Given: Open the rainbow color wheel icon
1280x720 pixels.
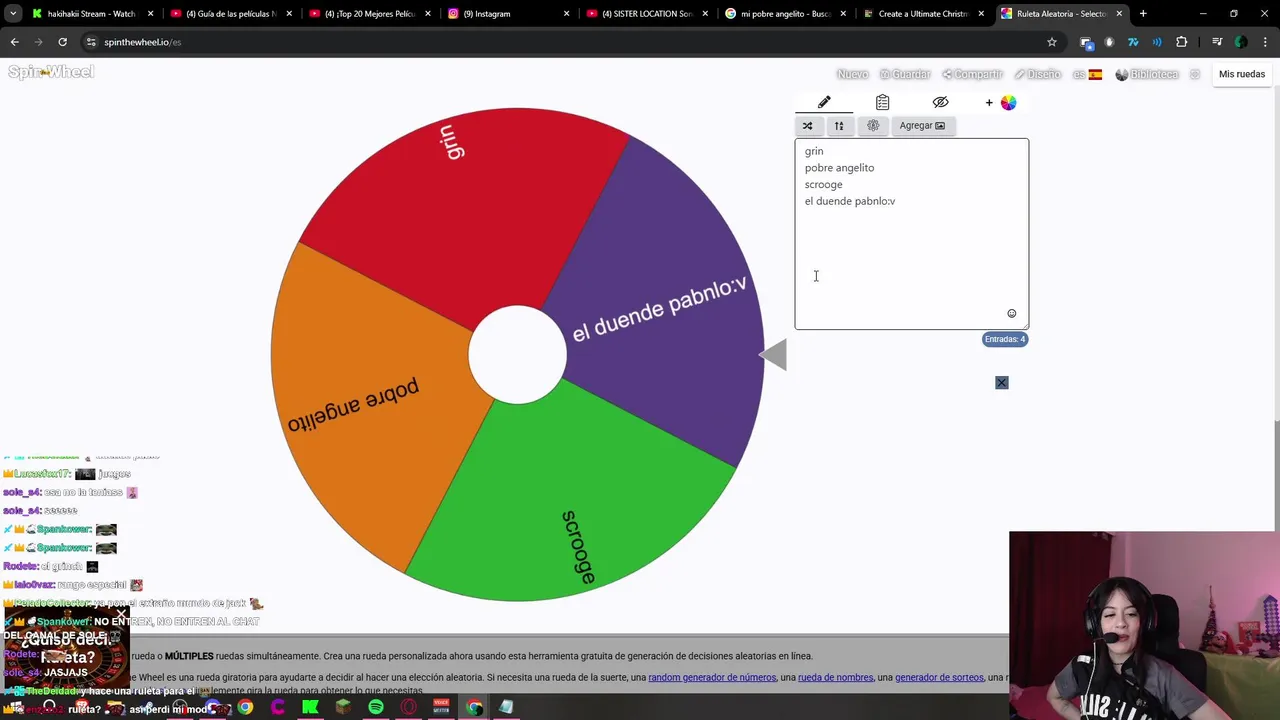Looking at the screenshot, I should pyautogui.click(x=1008, y=102).
